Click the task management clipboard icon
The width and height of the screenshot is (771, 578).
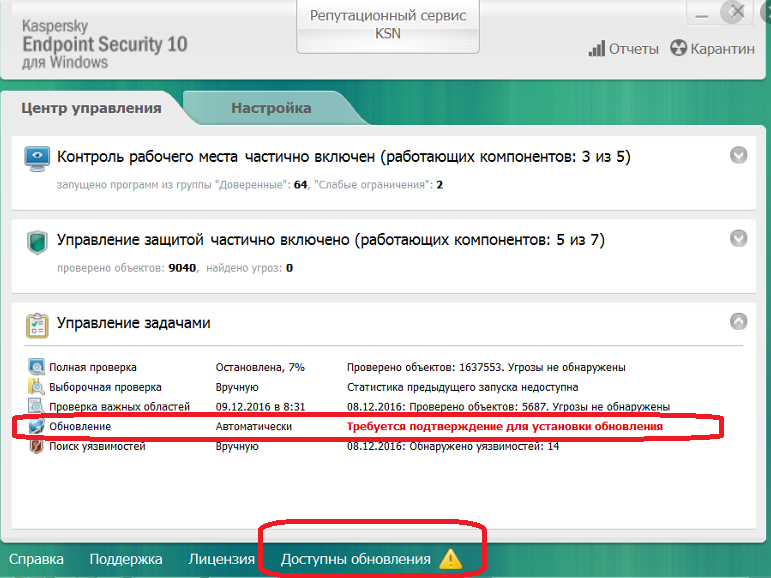37,326
